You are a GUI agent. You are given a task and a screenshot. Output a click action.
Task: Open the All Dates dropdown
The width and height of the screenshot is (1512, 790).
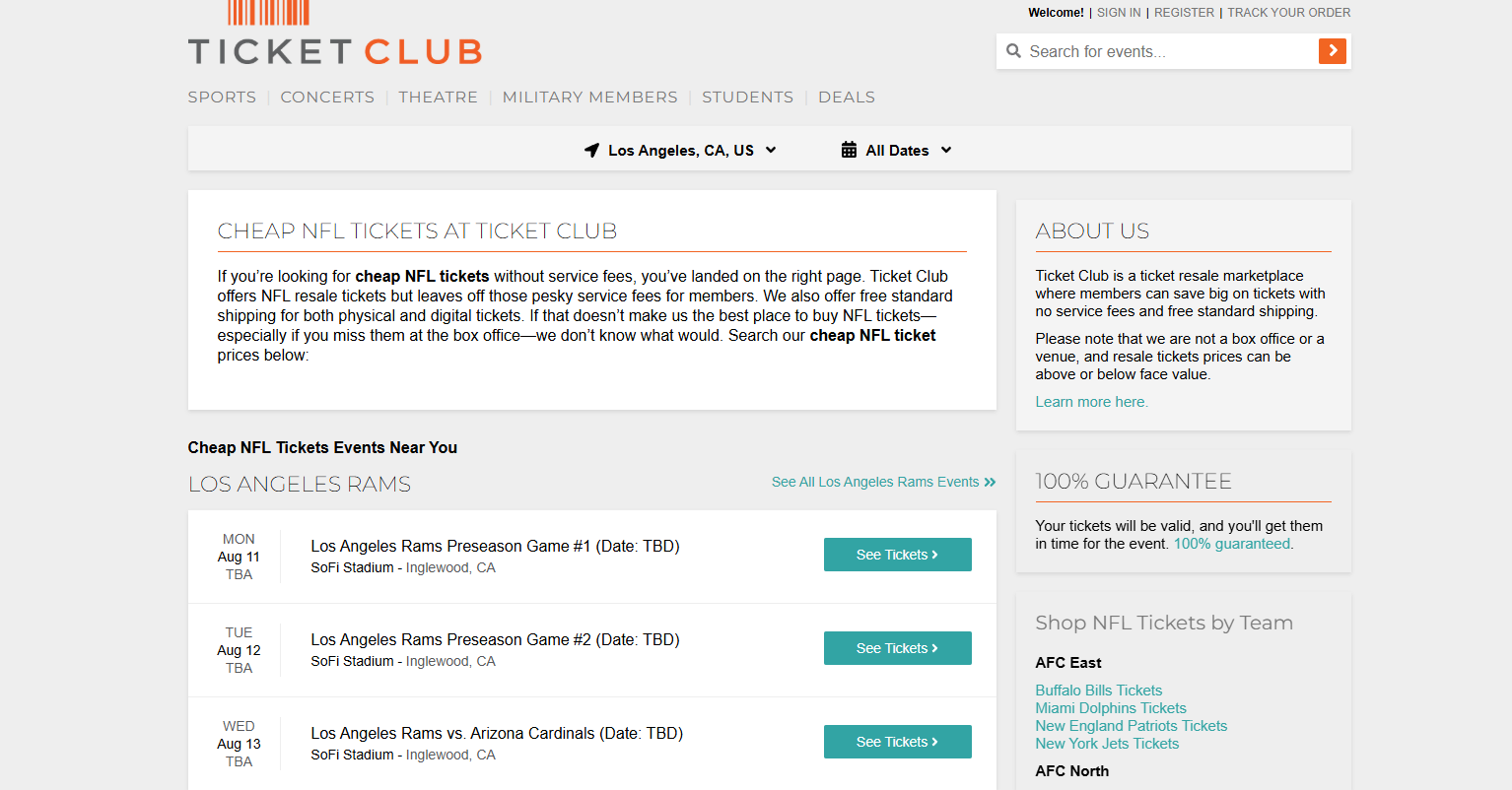(896, 151)
